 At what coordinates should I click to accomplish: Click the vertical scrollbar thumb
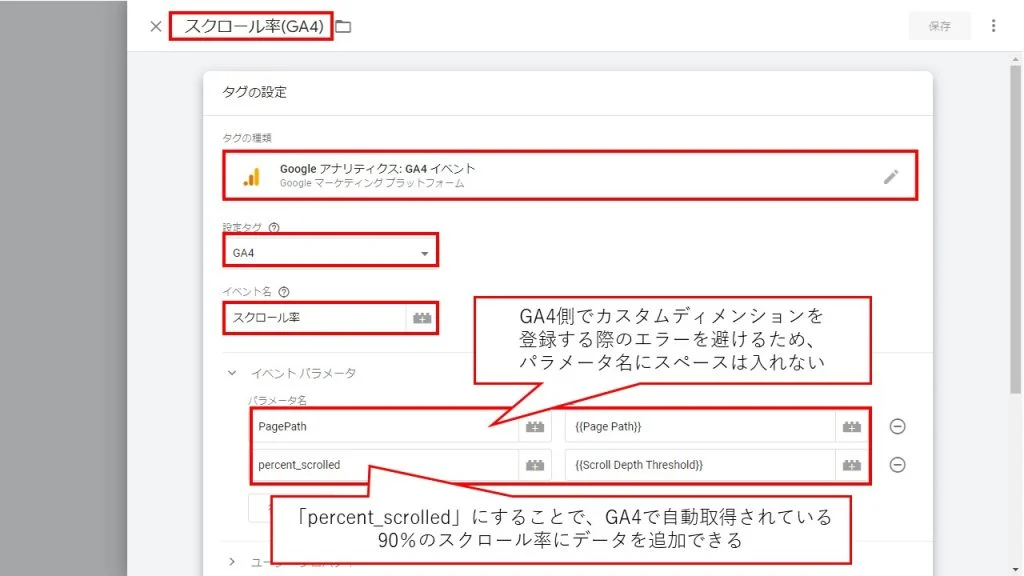(x=1015, y=229)
